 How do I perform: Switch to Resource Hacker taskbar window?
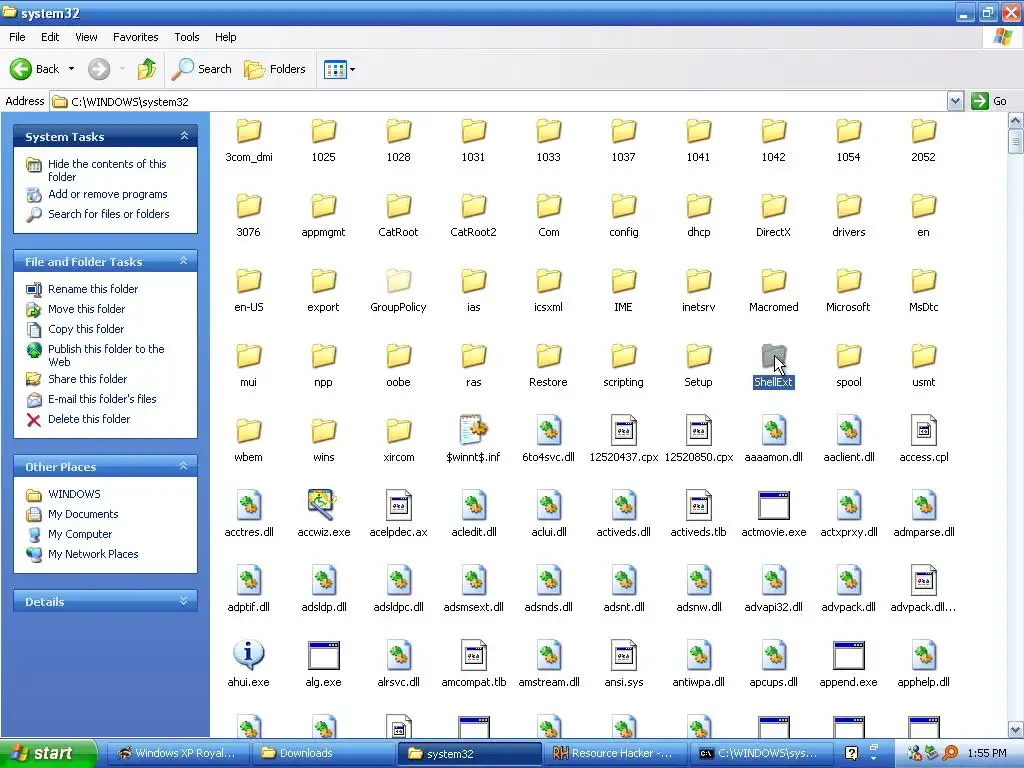[x=616, y=753]
